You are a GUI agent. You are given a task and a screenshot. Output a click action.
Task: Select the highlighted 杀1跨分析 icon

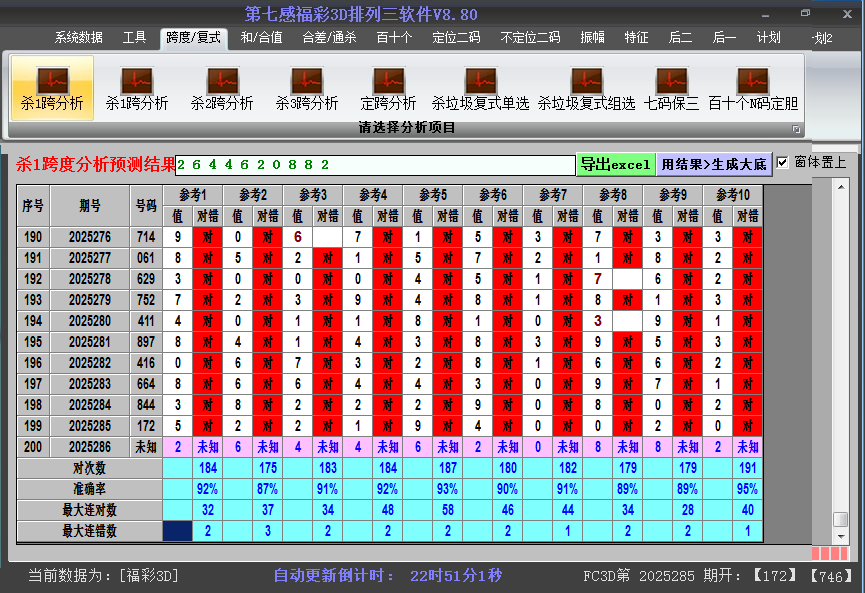click(x=52, y=88)
